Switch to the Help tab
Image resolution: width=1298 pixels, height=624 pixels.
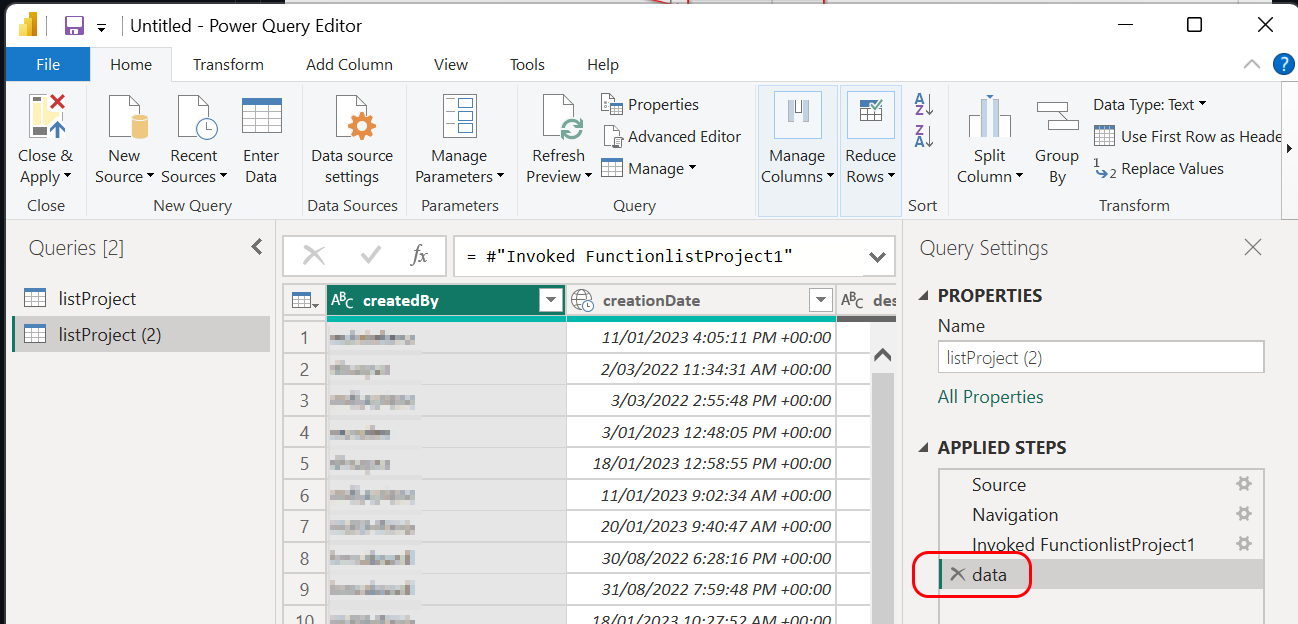point(603,64)
